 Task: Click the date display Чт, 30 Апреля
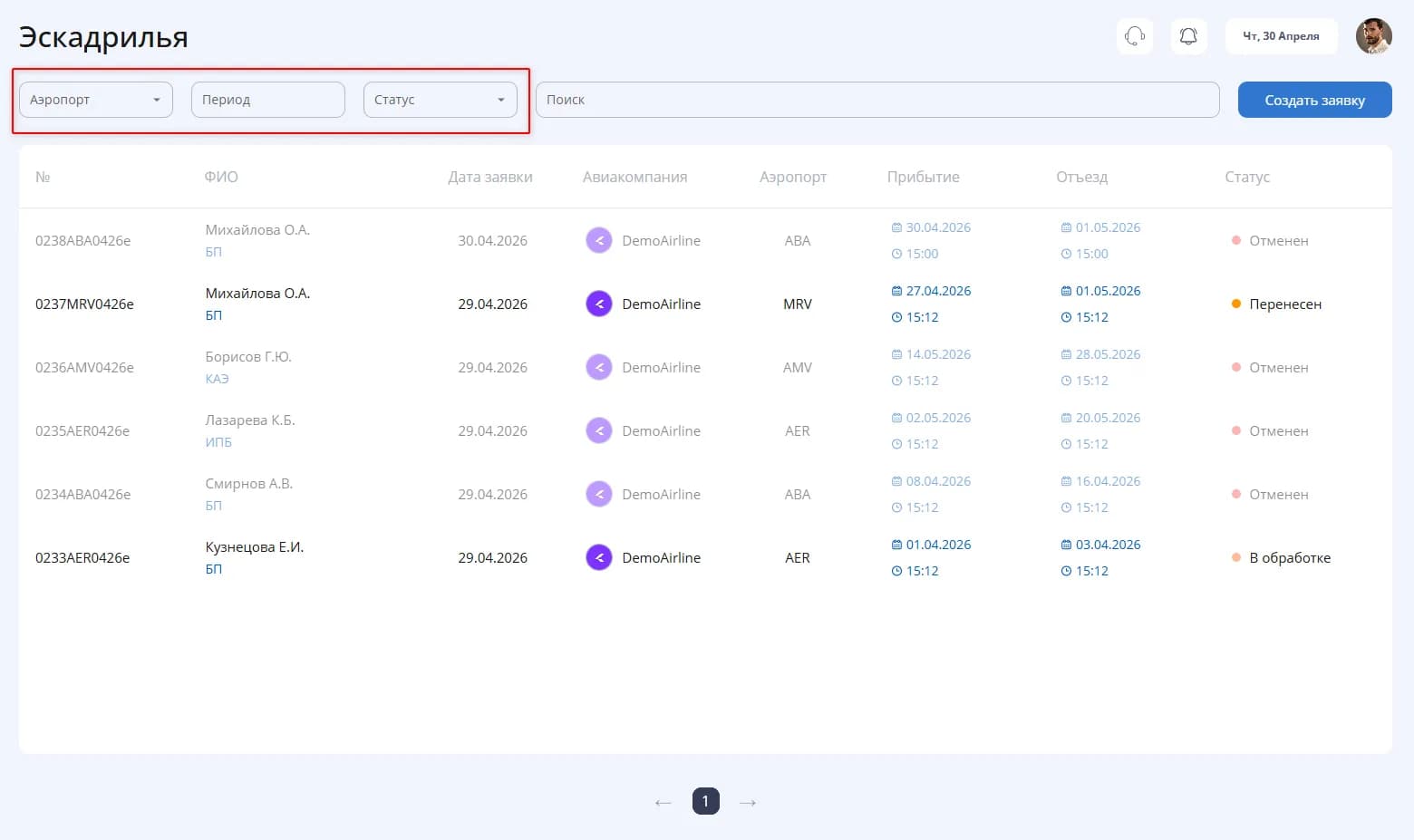(x=1281, y=36)
